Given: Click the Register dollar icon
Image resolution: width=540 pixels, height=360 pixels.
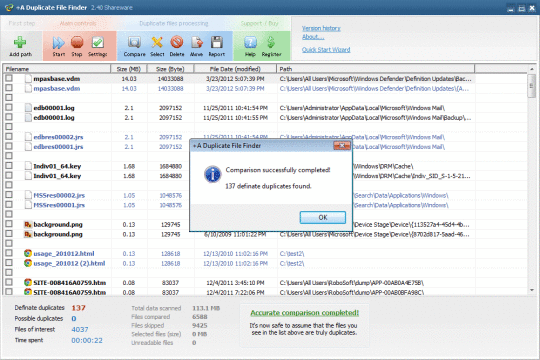Looking at the screenshot, I should 271,42.
